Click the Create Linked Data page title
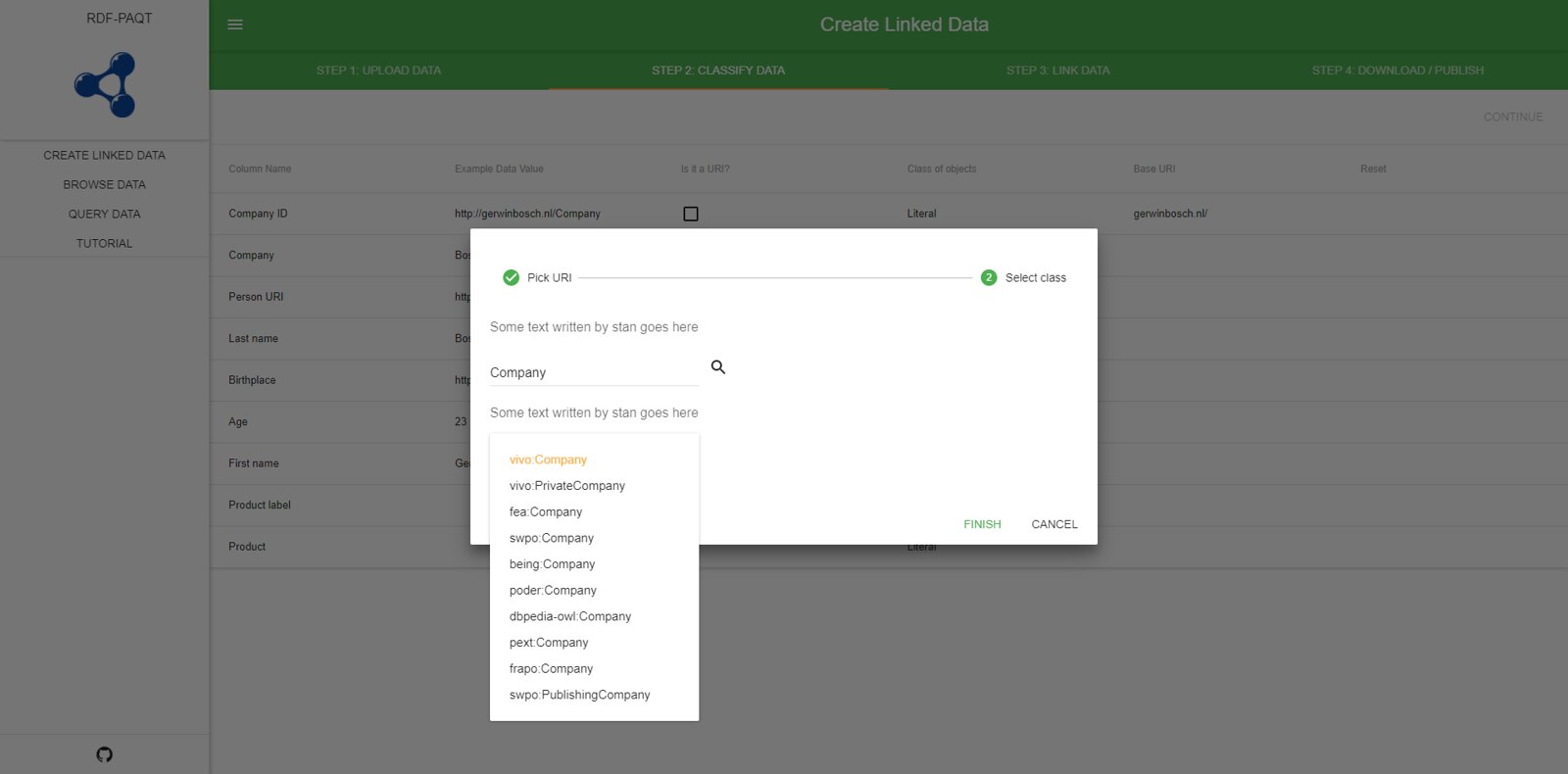This screenshot has height=774, width=1568. pyautogui.click(x=905, y=24)
